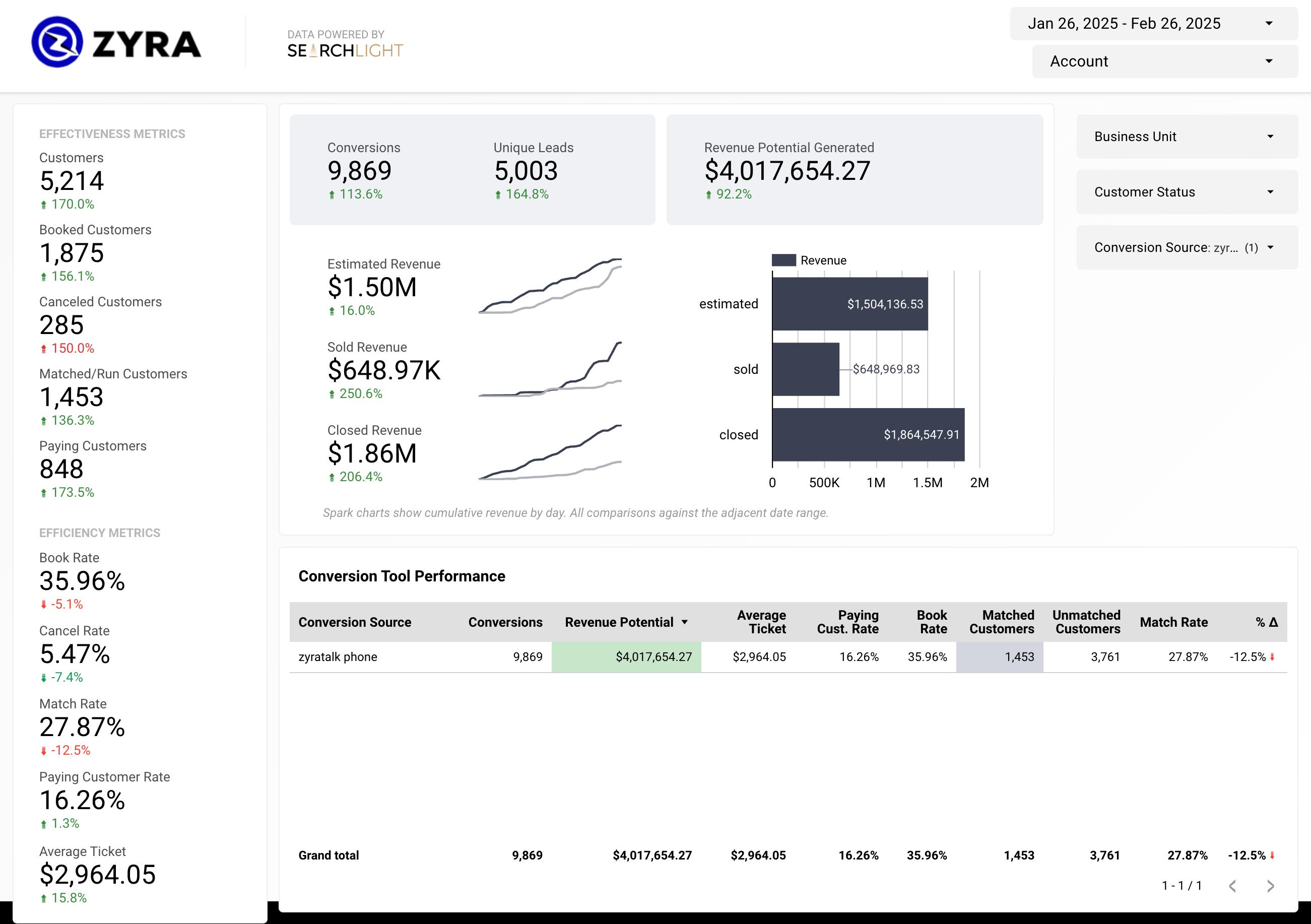Screen dimensions: 1311x924
Task: Go to previous table page arrow
Action: pos(1232,886)
